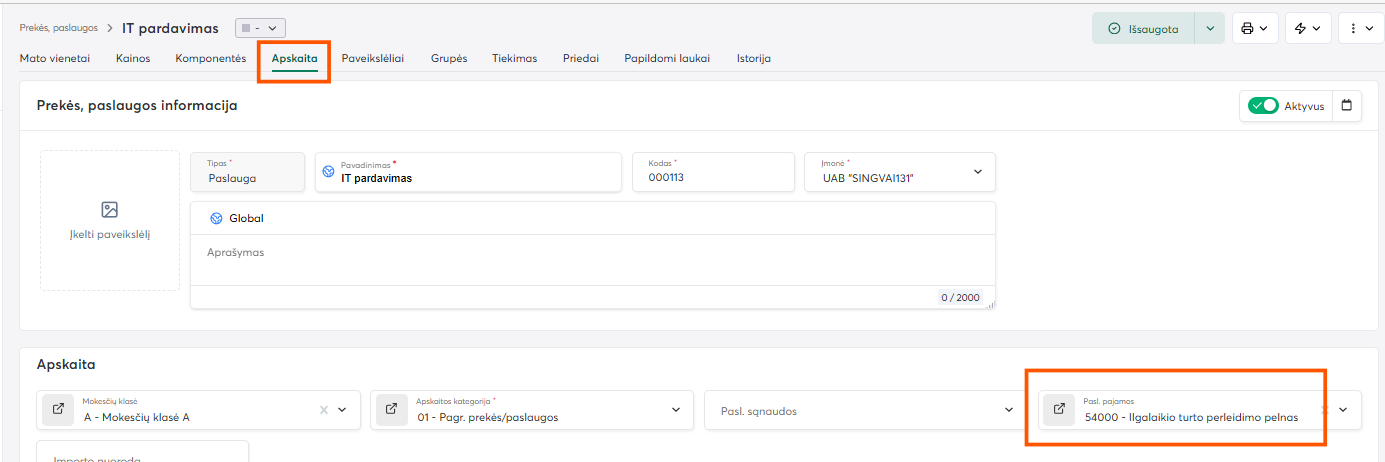
Task: Click the Prekės, paslaugos informacija heading
Action: [x=137, y=105]
